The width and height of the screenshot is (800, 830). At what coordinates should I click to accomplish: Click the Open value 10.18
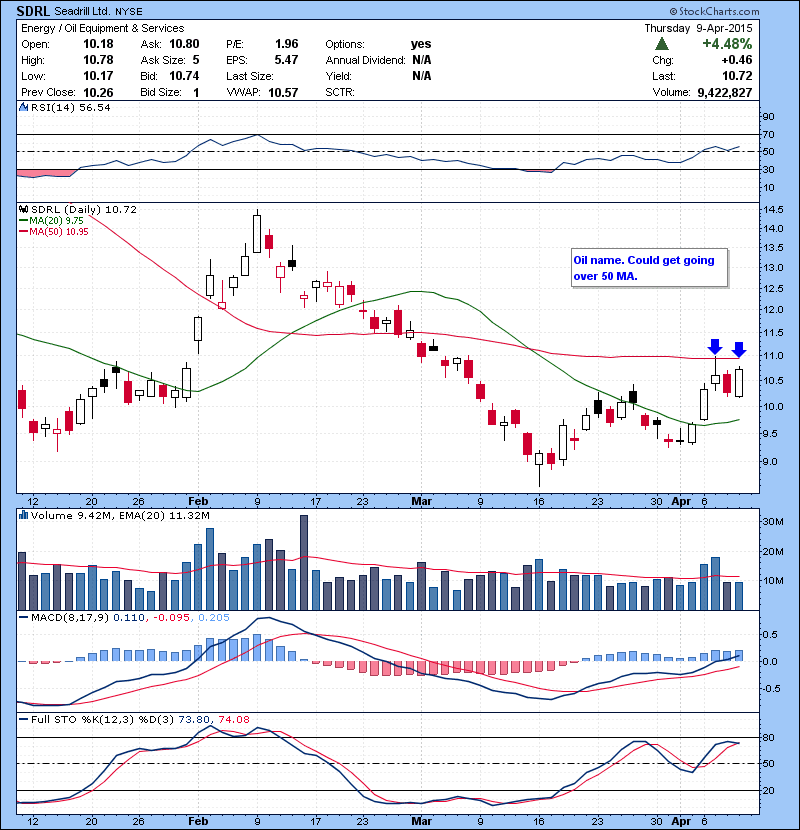point(98,44)
